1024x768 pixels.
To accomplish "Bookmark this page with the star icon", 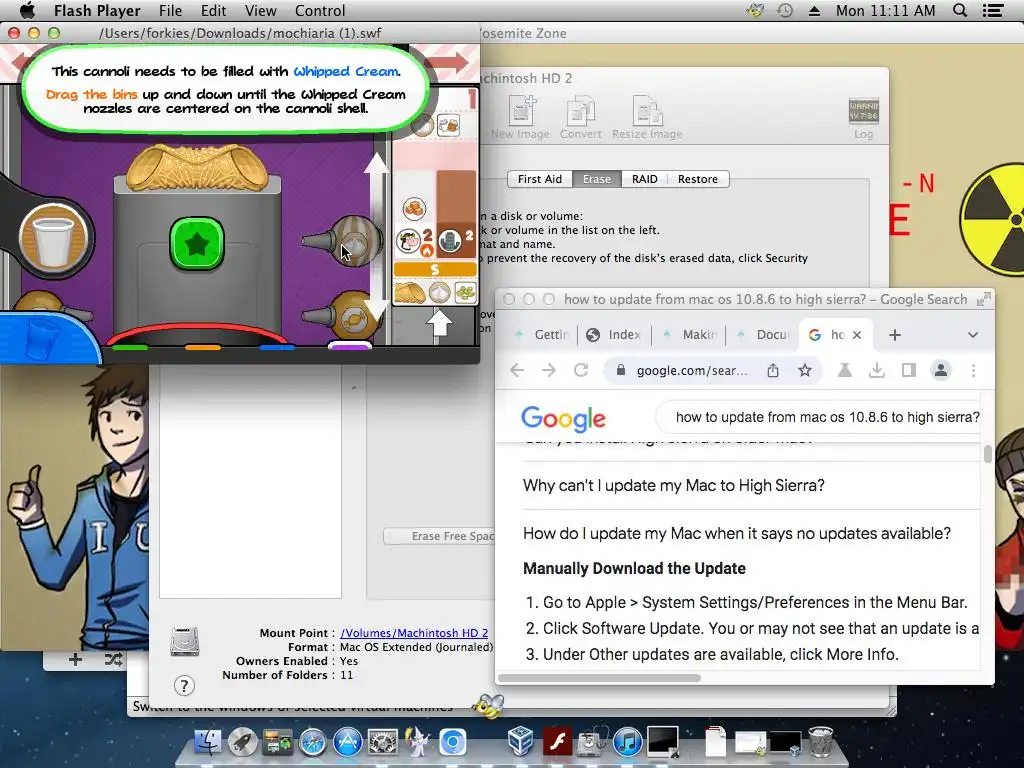I will 805,370.
